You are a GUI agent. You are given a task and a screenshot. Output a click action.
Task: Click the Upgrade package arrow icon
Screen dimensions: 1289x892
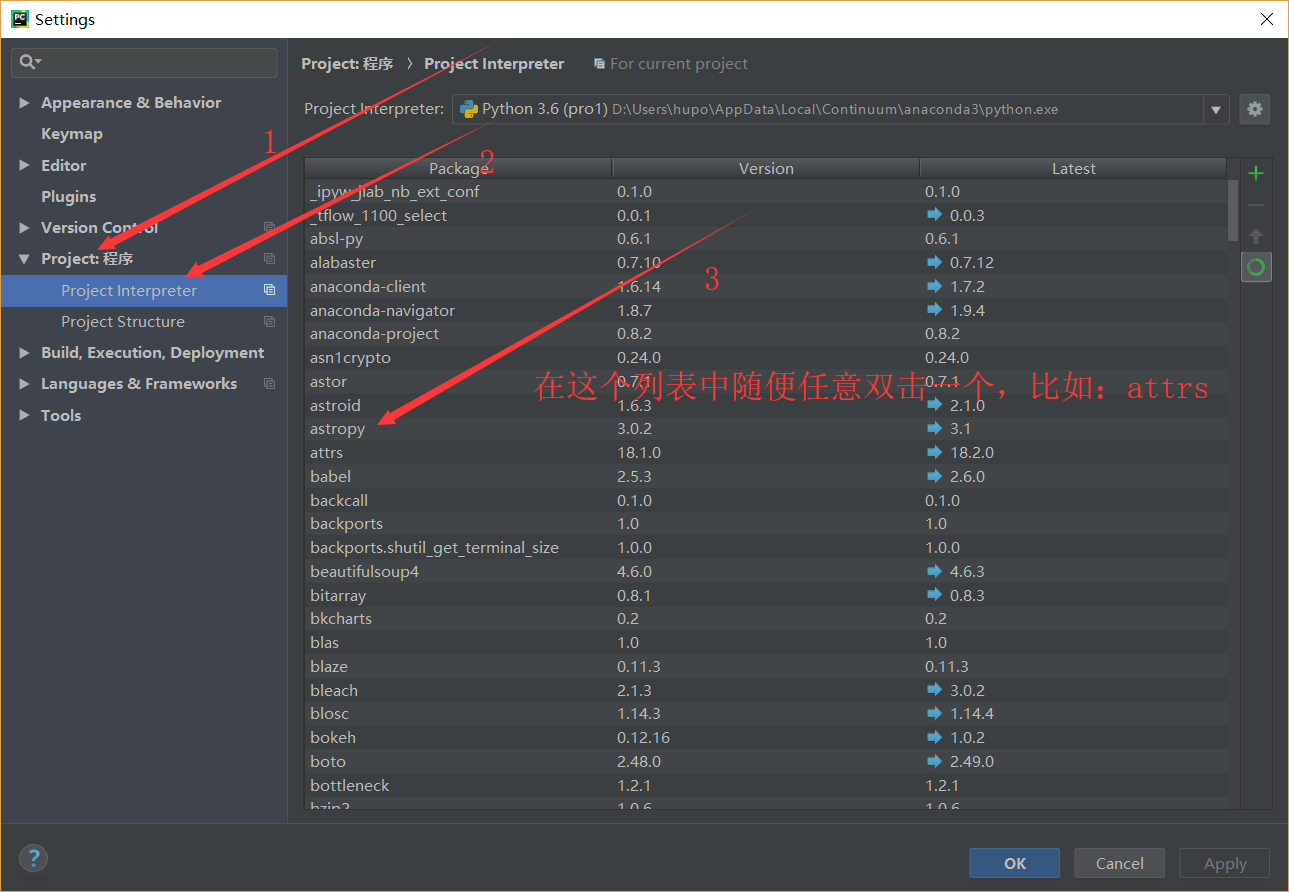pyautogui.click(x=1255, y=236)
